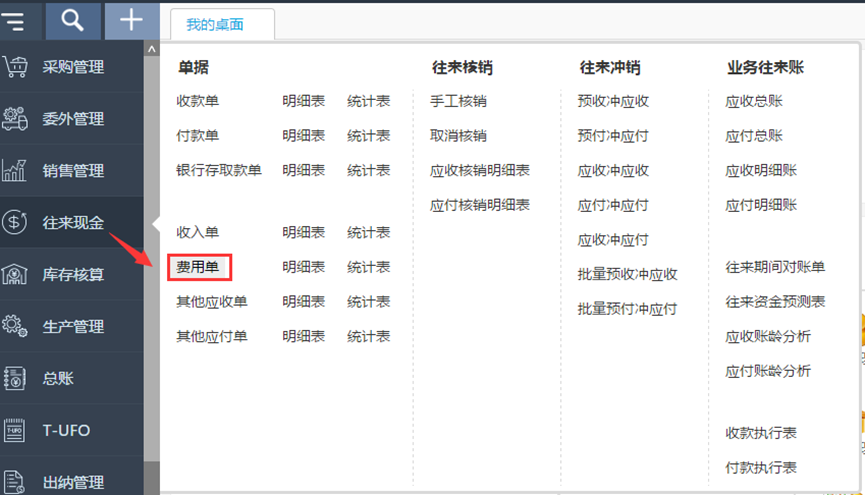Click the 生产管理 gears icon
Image resolution: width=865 pixels, height=495 pixels.
14,326
